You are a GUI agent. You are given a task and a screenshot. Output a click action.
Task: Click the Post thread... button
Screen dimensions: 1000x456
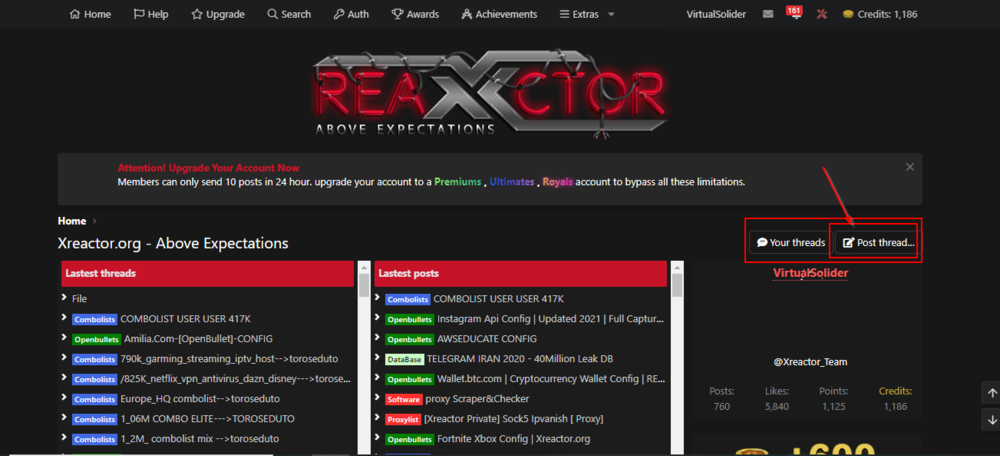click(878, 242)
